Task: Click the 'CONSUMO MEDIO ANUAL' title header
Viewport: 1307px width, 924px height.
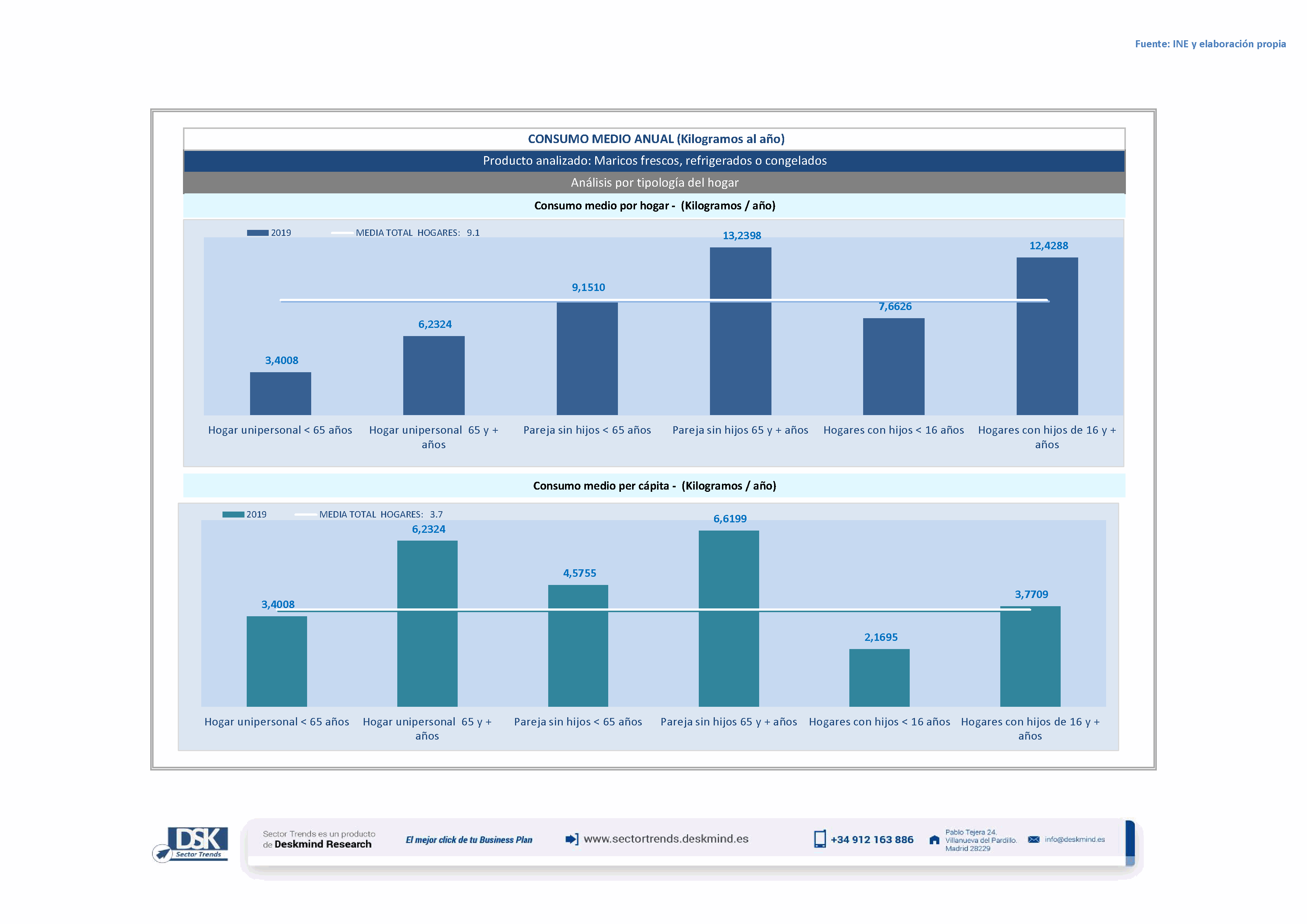Action: click(656, 139)
